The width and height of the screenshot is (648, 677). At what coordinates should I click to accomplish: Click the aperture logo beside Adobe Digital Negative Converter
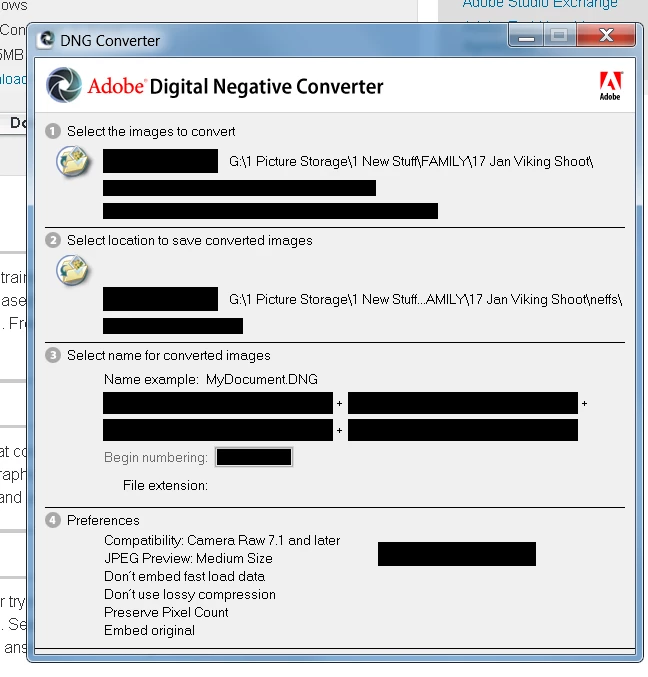click(64, 85)
